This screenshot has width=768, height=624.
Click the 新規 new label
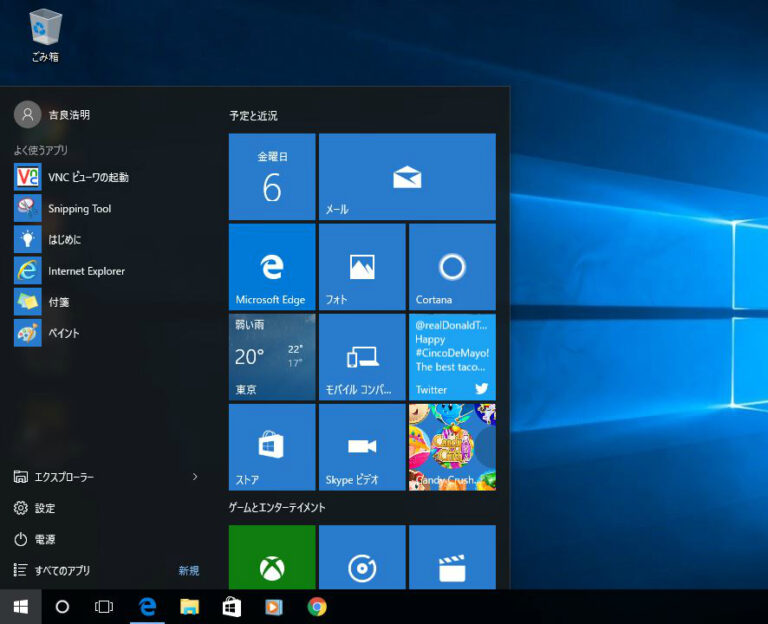tap(189, 571)
